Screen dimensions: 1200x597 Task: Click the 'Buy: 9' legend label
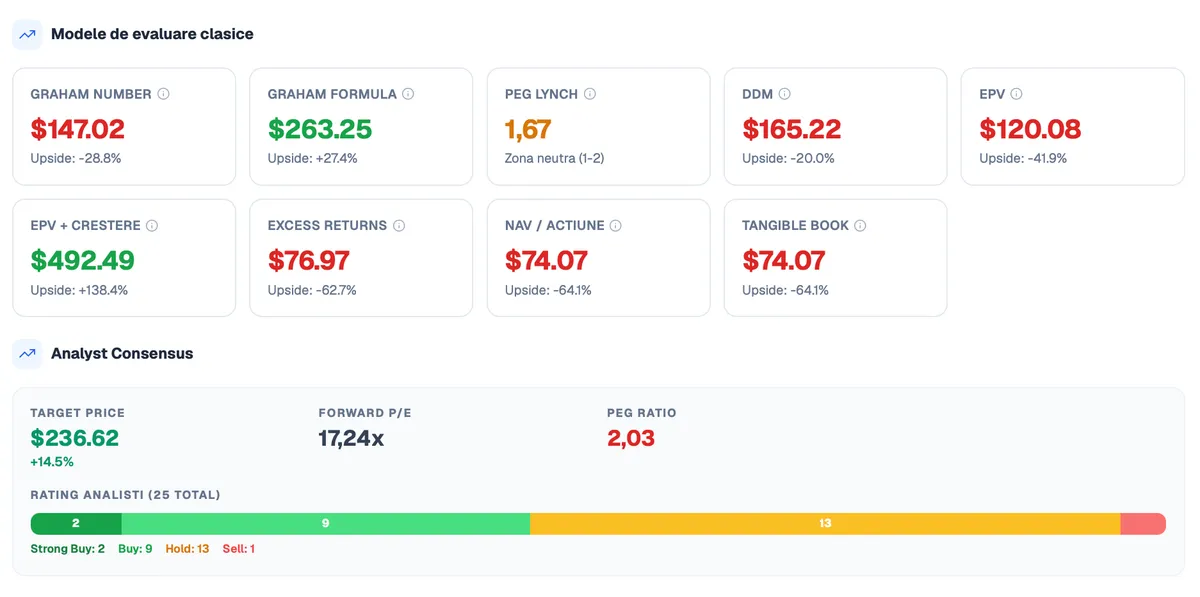click(x=135, y=549)
